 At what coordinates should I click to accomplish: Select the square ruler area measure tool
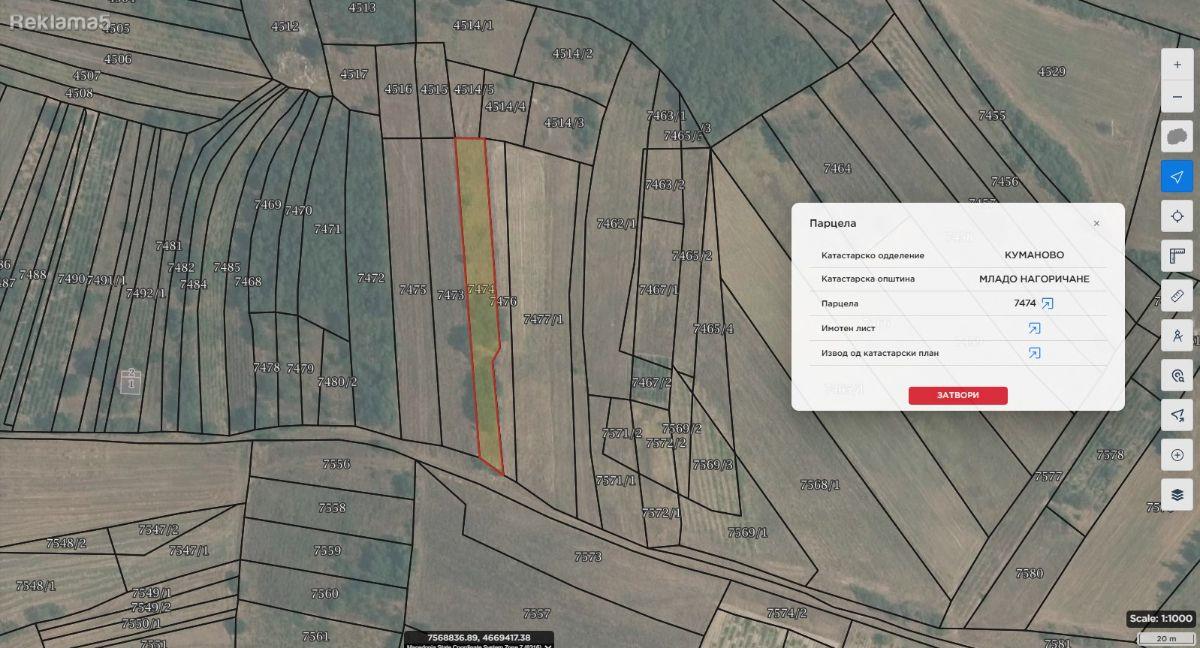[x=1177, y=256]
